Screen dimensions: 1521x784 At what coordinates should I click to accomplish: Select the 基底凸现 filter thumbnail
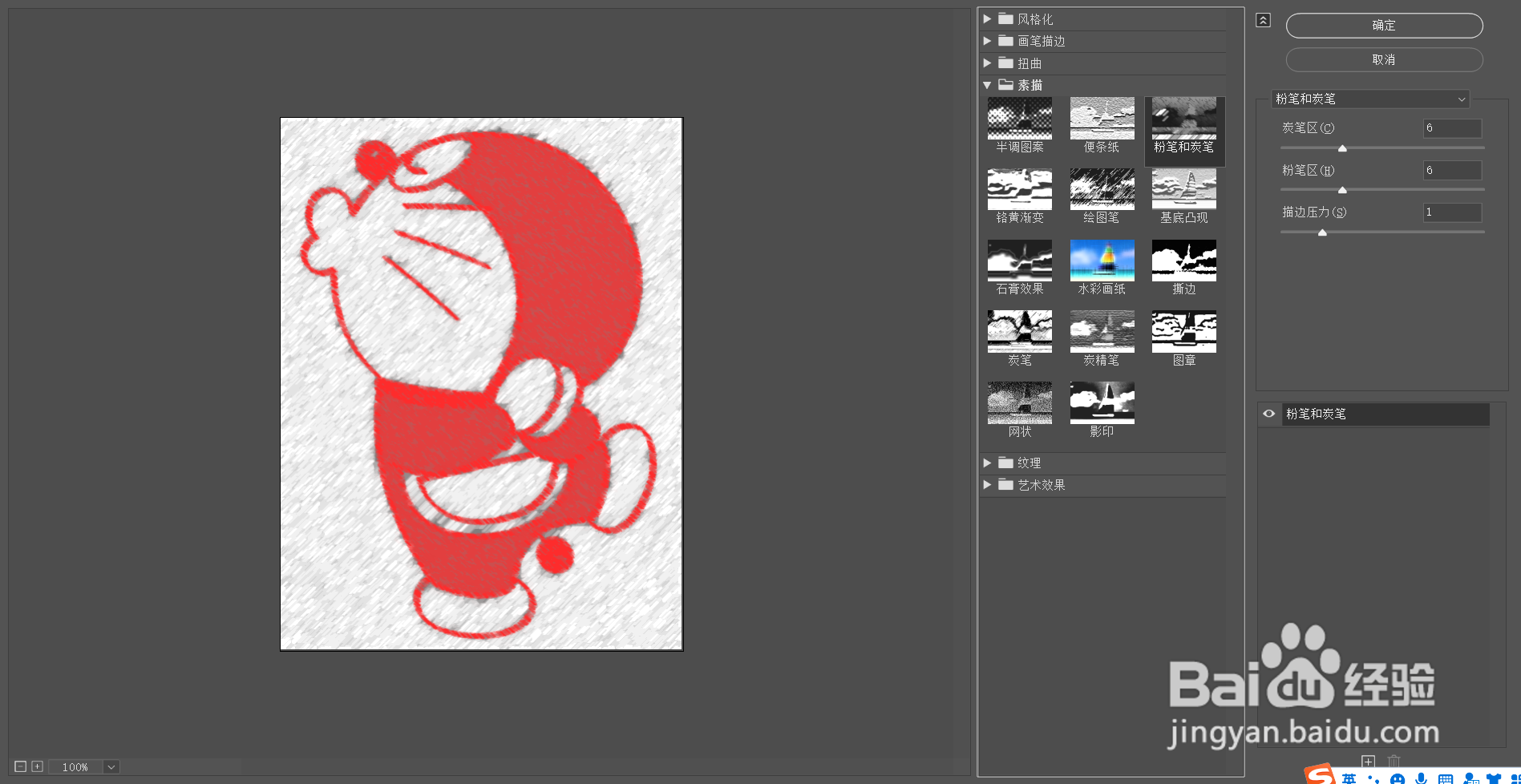[1183, 189]
